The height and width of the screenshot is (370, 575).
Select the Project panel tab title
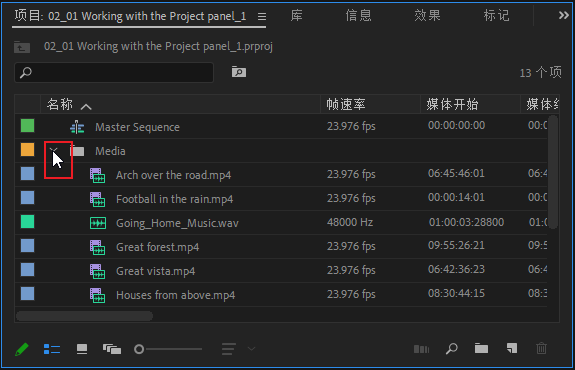(130, 17)
